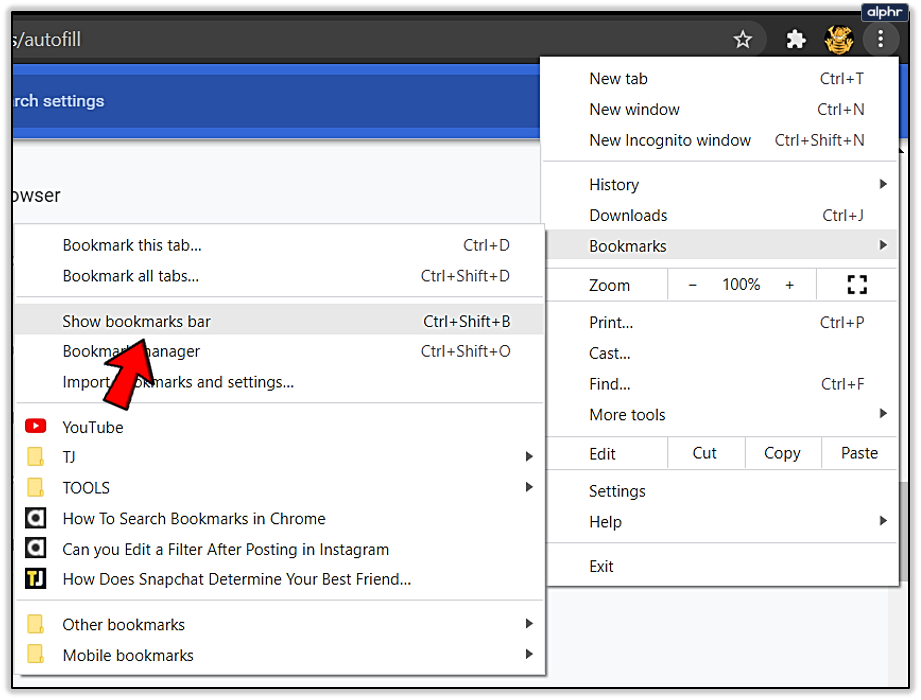Increase zoom with the plus button

pos(789,285)
